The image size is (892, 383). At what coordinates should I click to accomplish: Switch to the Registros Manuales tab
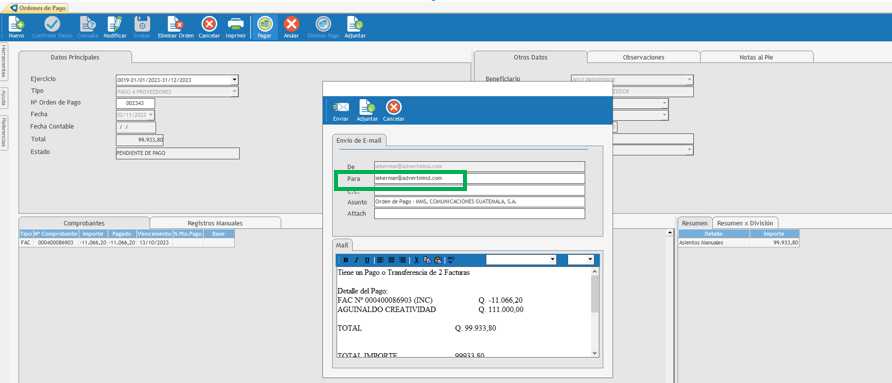215,224
